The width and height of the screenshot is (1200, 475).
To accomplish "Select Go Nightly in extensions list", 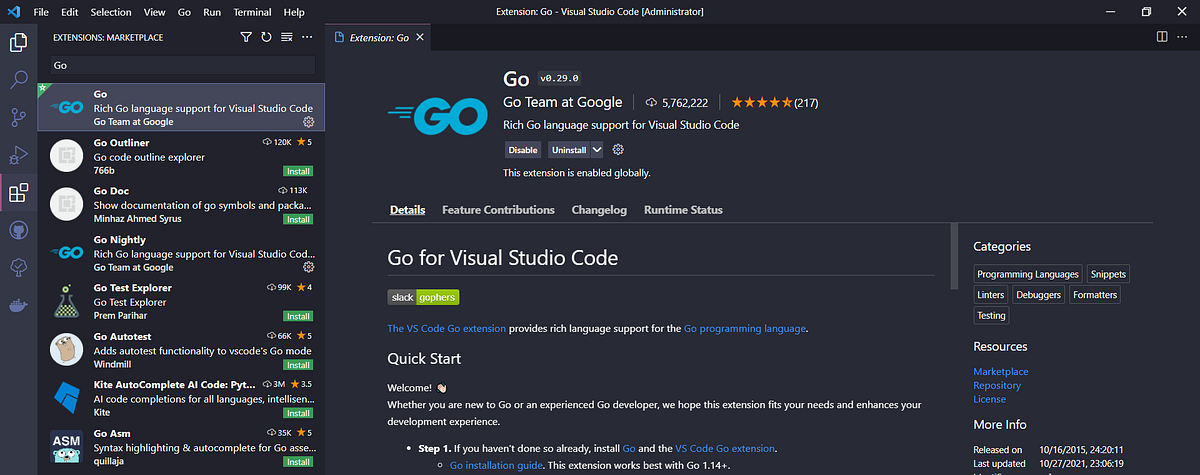I will [183, 253].
